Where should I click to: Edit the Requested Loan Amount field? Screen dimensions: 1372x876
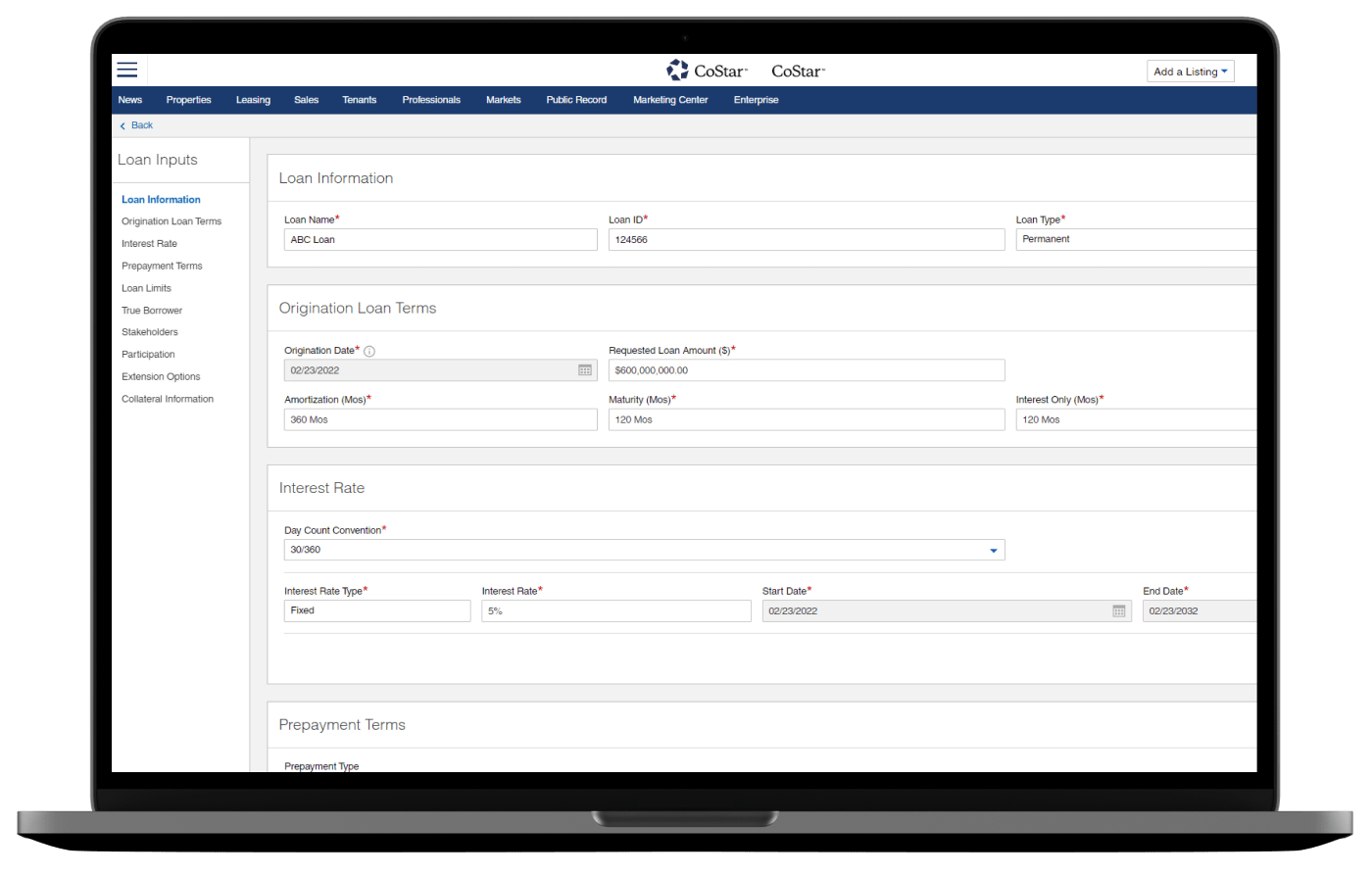click(x=806, y=370)
